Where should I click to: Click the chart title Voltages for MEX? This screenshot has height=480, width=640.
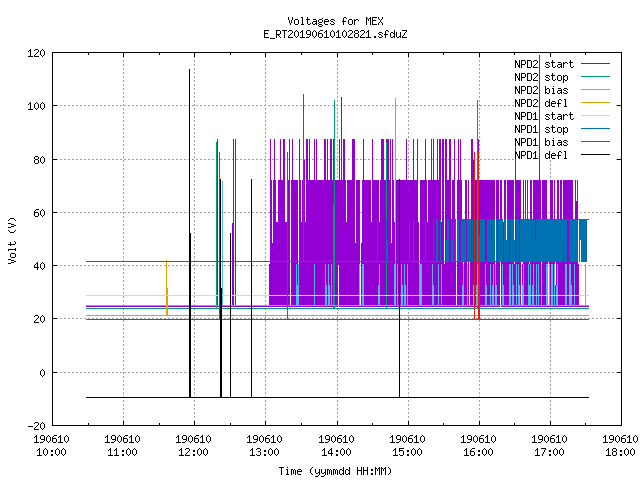pos(336,21)
